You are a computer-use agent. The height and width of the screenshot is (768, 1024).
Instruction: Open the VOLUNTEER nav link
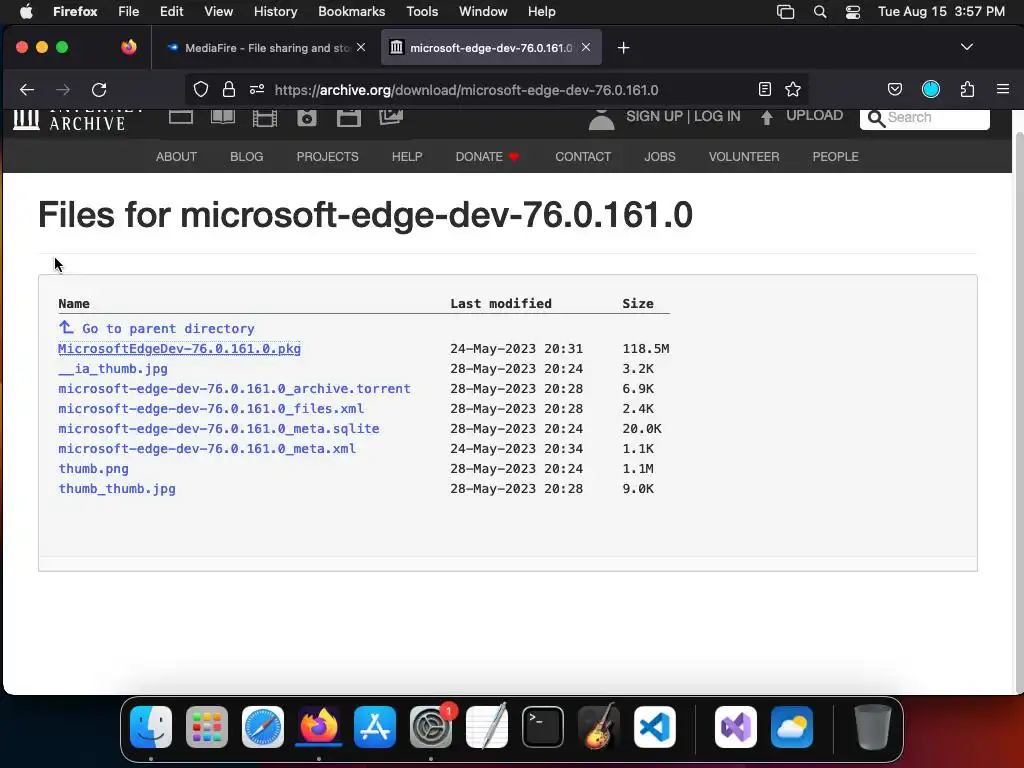pos(744,157)
